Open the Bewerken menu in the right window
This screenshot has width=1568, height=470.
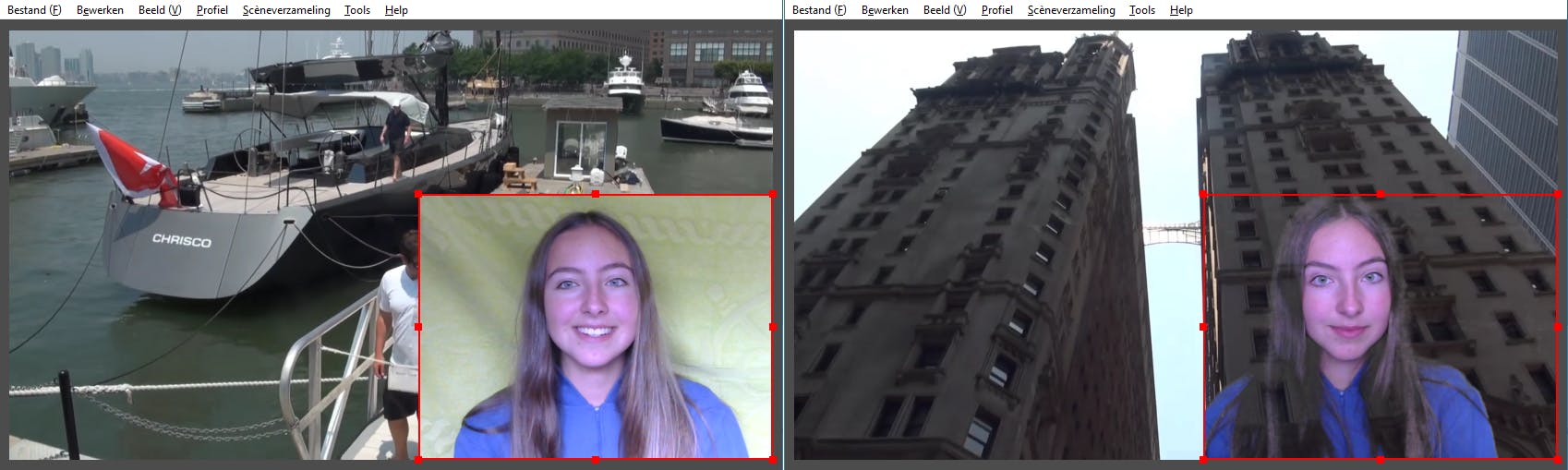[885, 10]
